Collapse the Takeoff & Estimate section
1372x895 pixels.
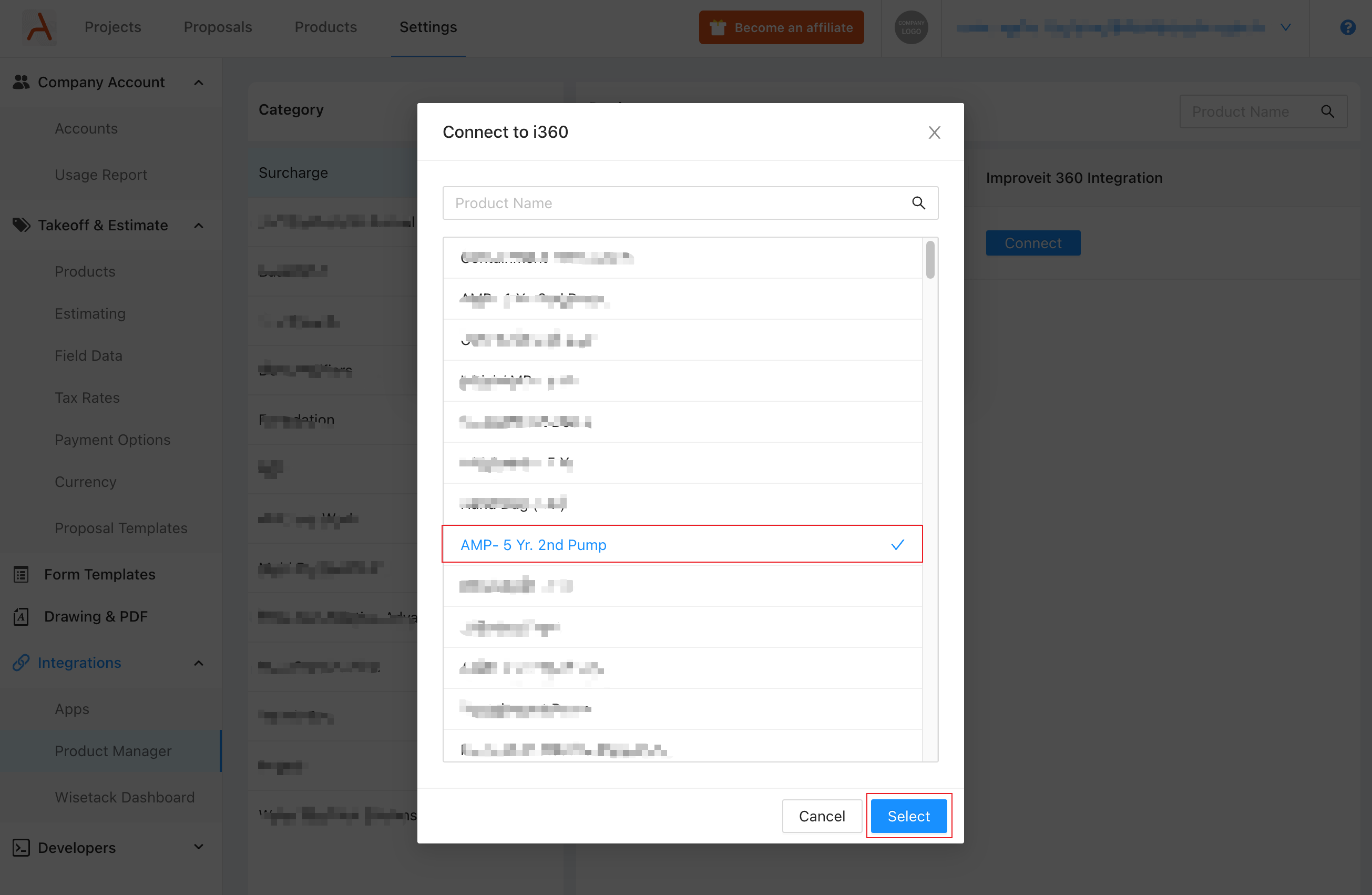(199, 225)
